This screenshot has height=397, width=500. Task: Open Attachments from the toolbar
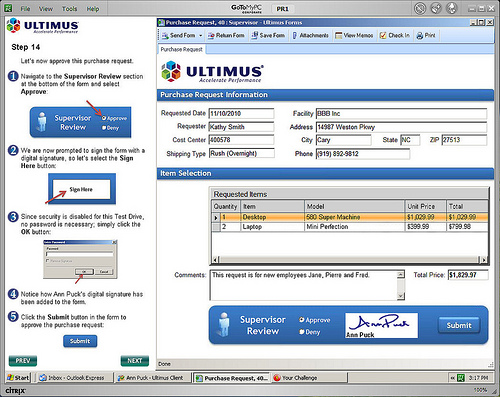[x=310, y=35]
